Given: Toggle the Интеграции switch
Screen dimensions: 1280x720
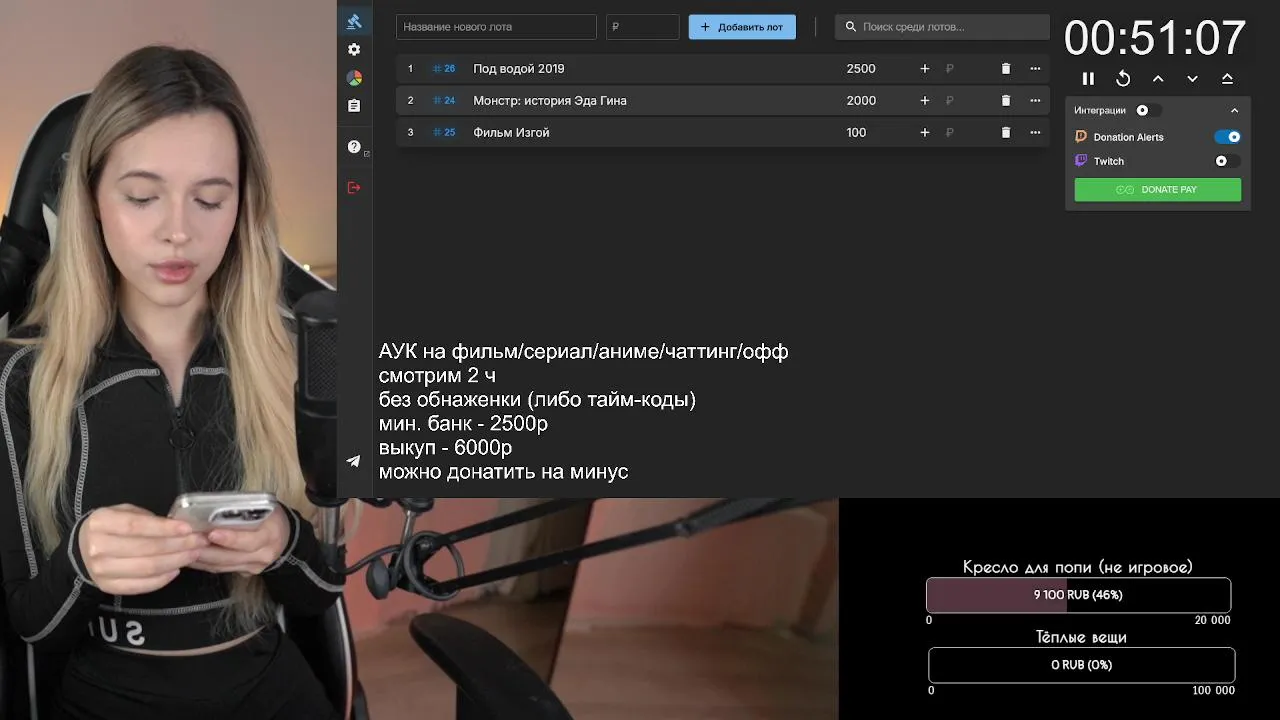Looking at the screenshot, I should tap(1148, 110).
